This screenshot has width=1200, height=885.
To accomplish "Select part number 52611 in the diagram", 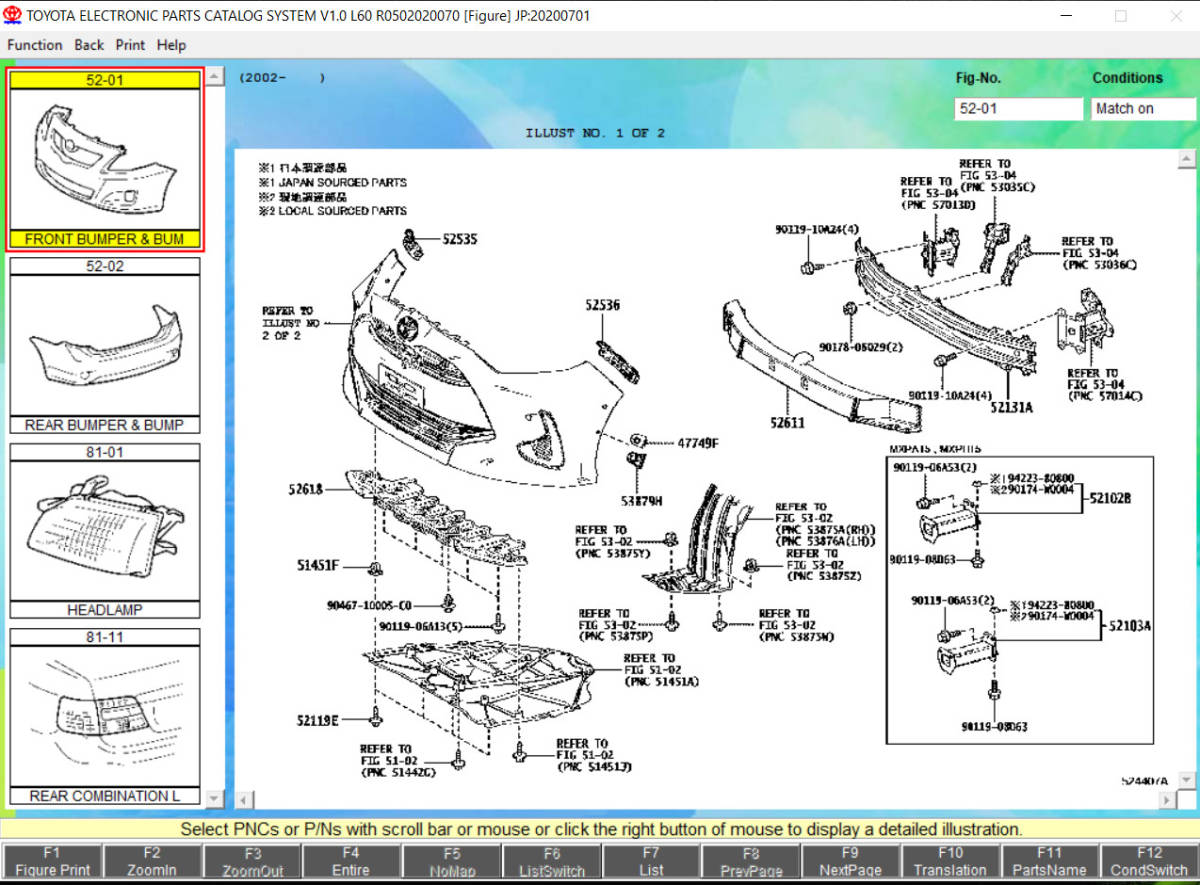I will [x=787, y=423].
